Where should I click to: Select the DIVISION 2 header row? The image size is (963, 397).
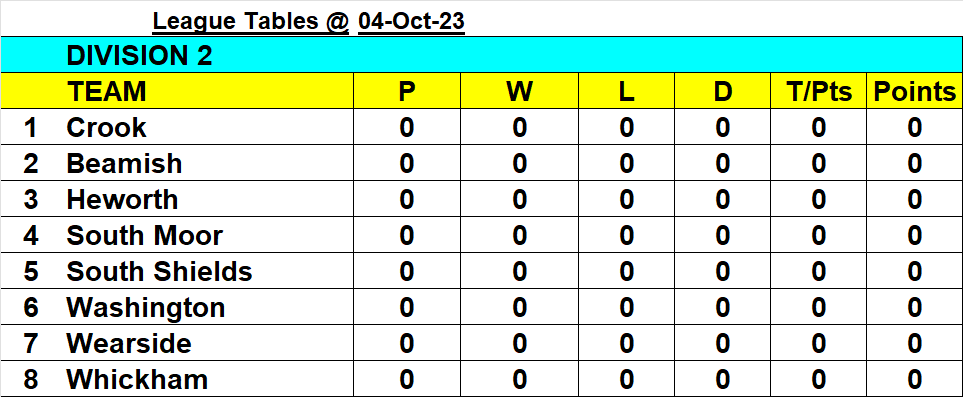coord(482,55)
